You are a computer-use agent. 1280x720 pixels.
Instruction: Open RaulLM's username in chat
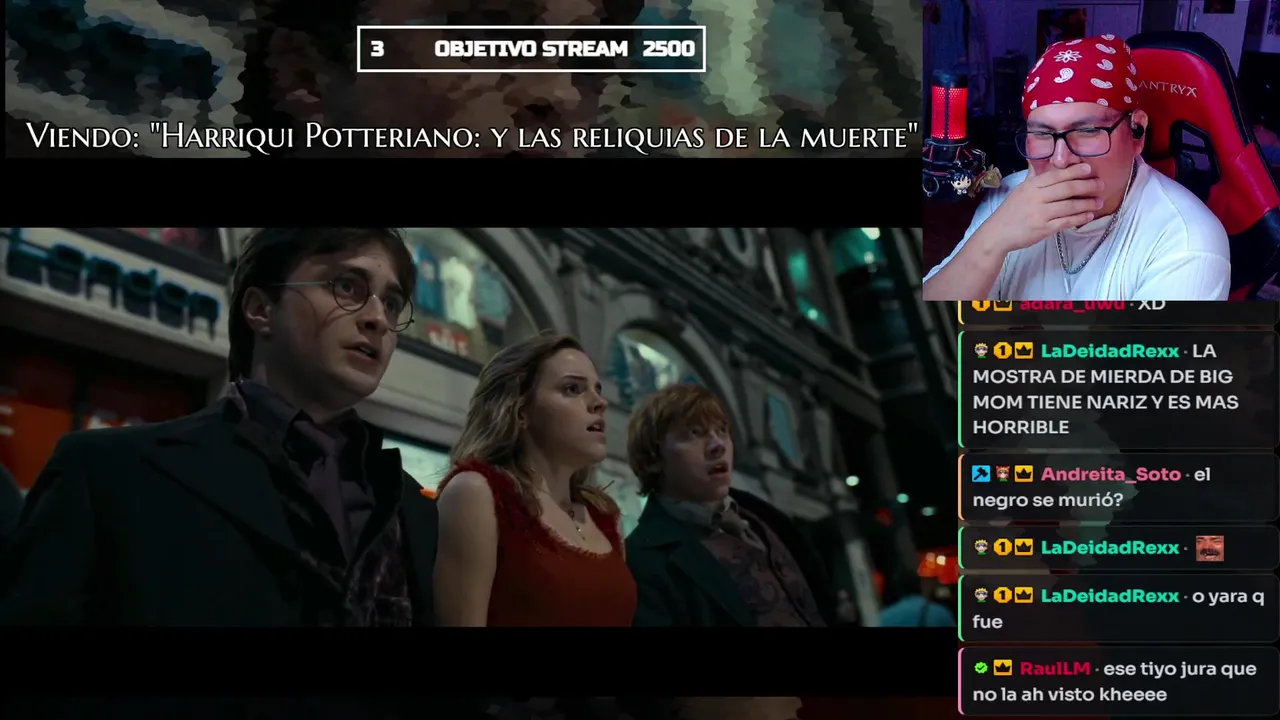click(x=1055, y=668)
